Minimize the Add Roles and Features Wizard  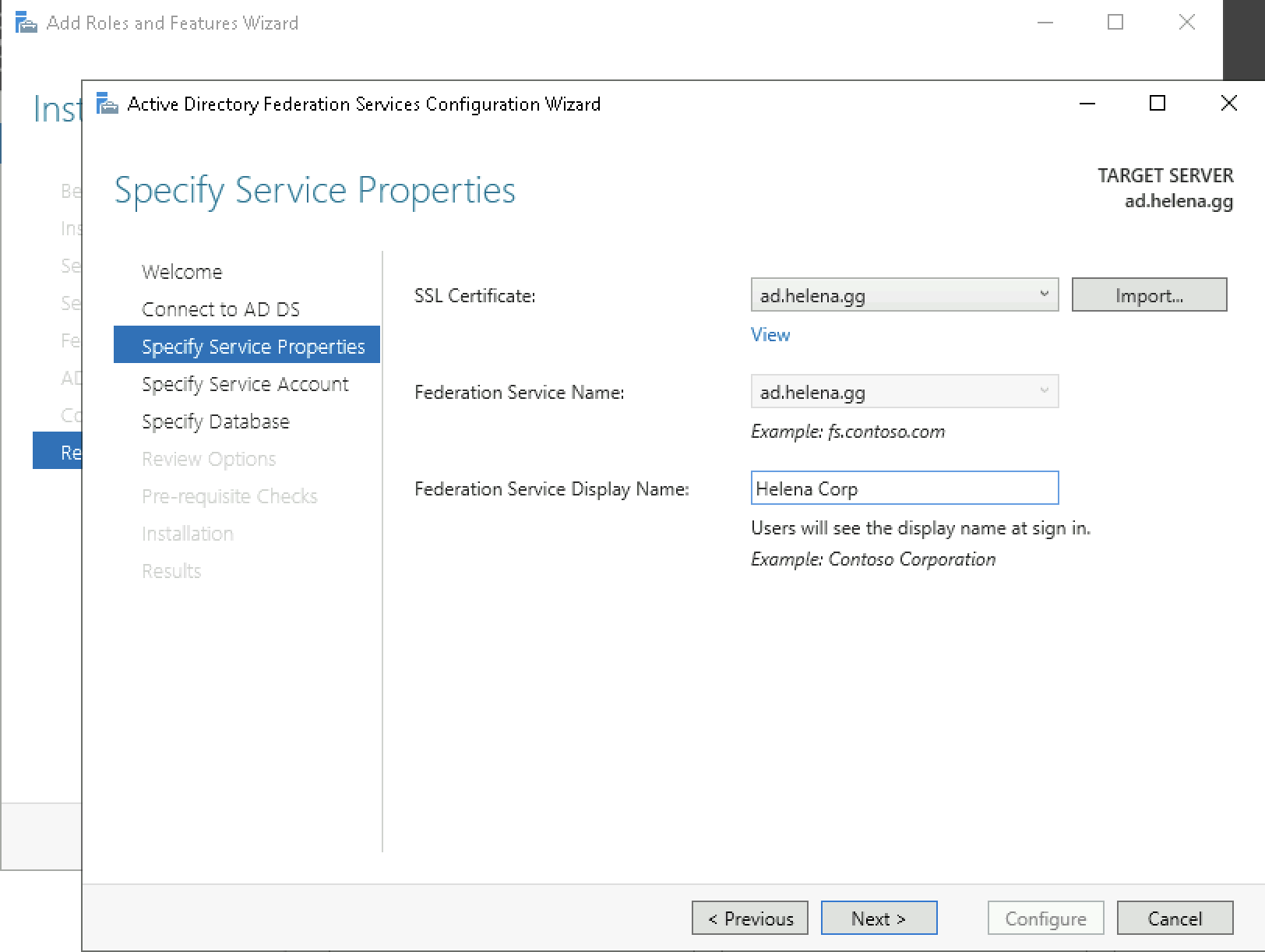[1045, 23]
